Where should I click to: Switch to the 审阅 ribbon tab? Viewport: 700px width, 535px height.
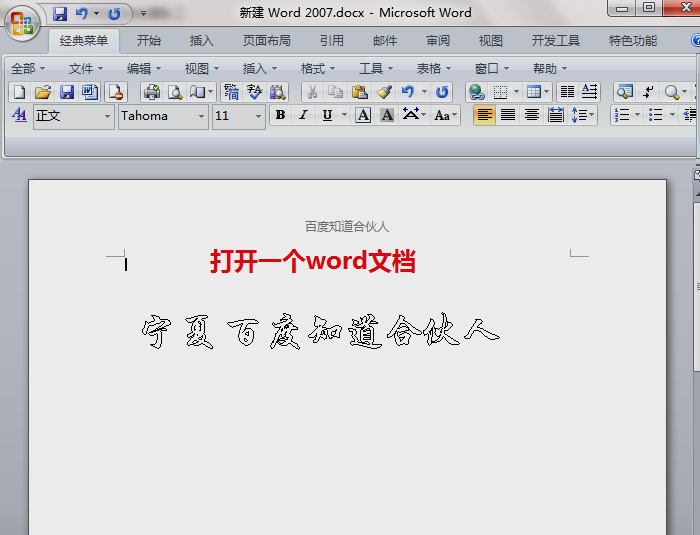(x=438, y=41)
